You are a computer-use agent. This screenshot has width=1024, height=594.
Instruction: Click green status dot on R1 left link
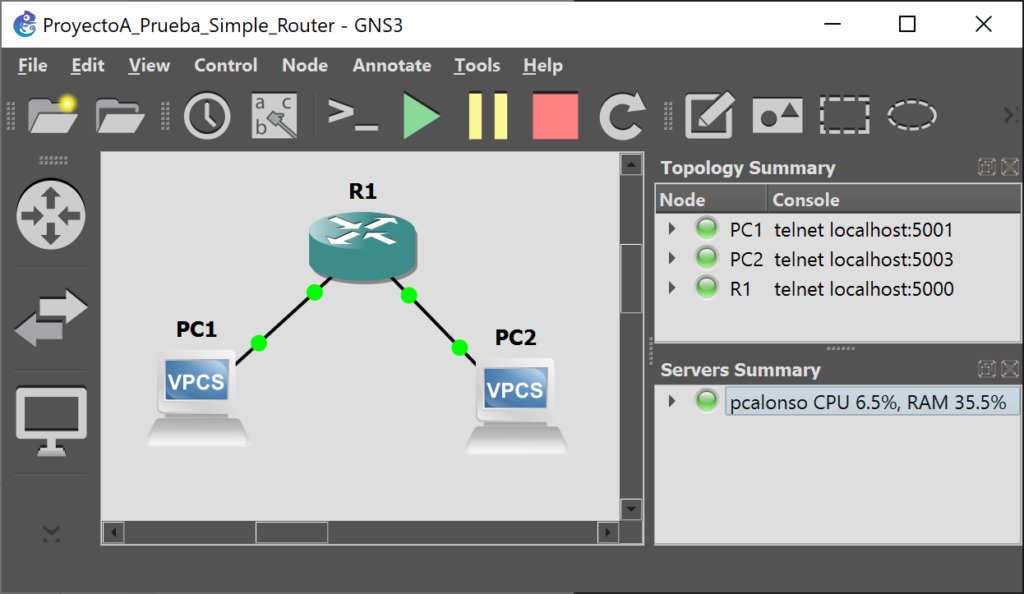[x=314, y=292]
